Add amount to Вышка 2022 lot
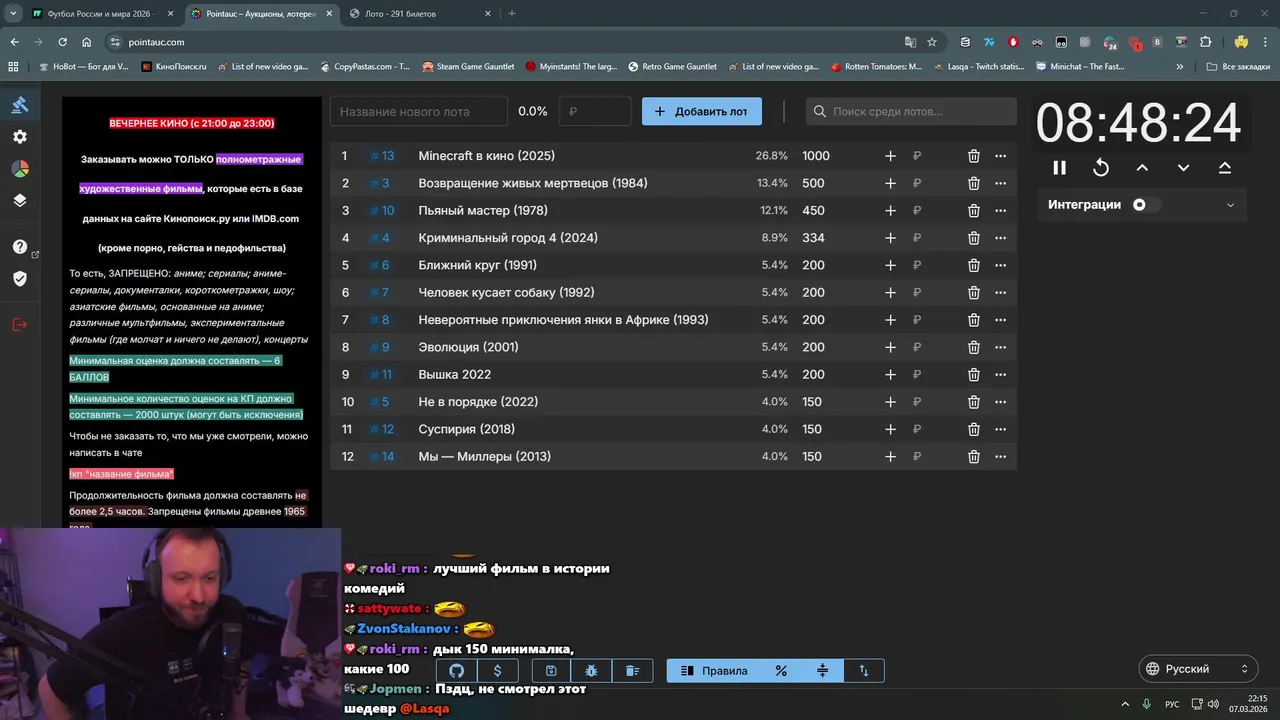Image resolution: width=1280 pixels, height=720 pixels. pos(890,375)
